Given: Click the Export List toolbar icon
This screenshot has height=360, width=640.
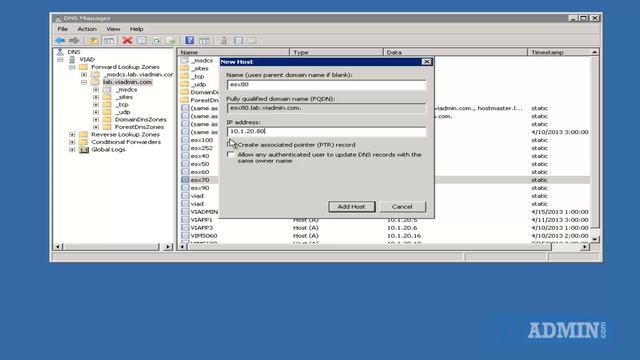Looking at the screenshot, I should pos(171,40).
